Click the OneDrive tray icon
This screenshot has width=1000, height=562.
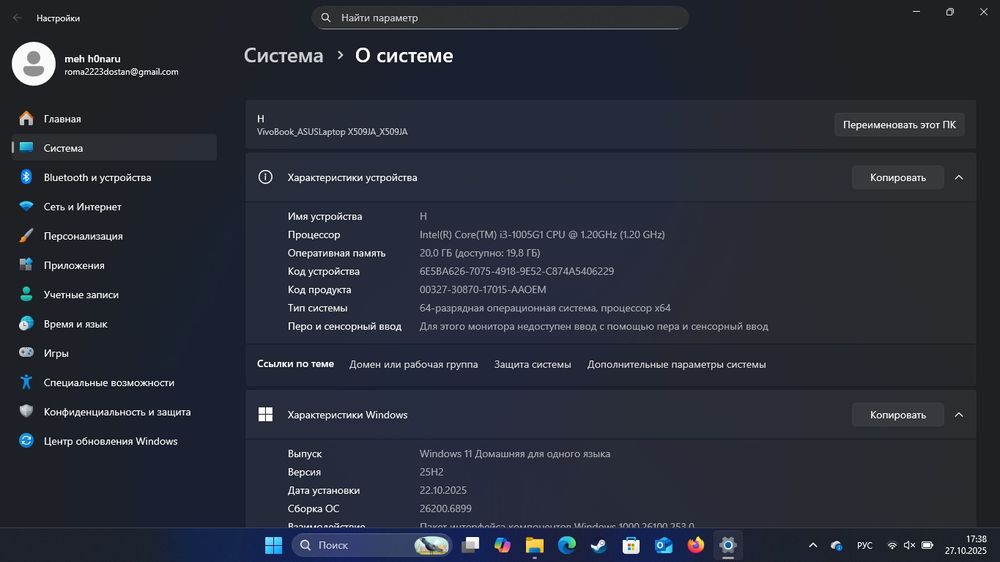[836, 545]
